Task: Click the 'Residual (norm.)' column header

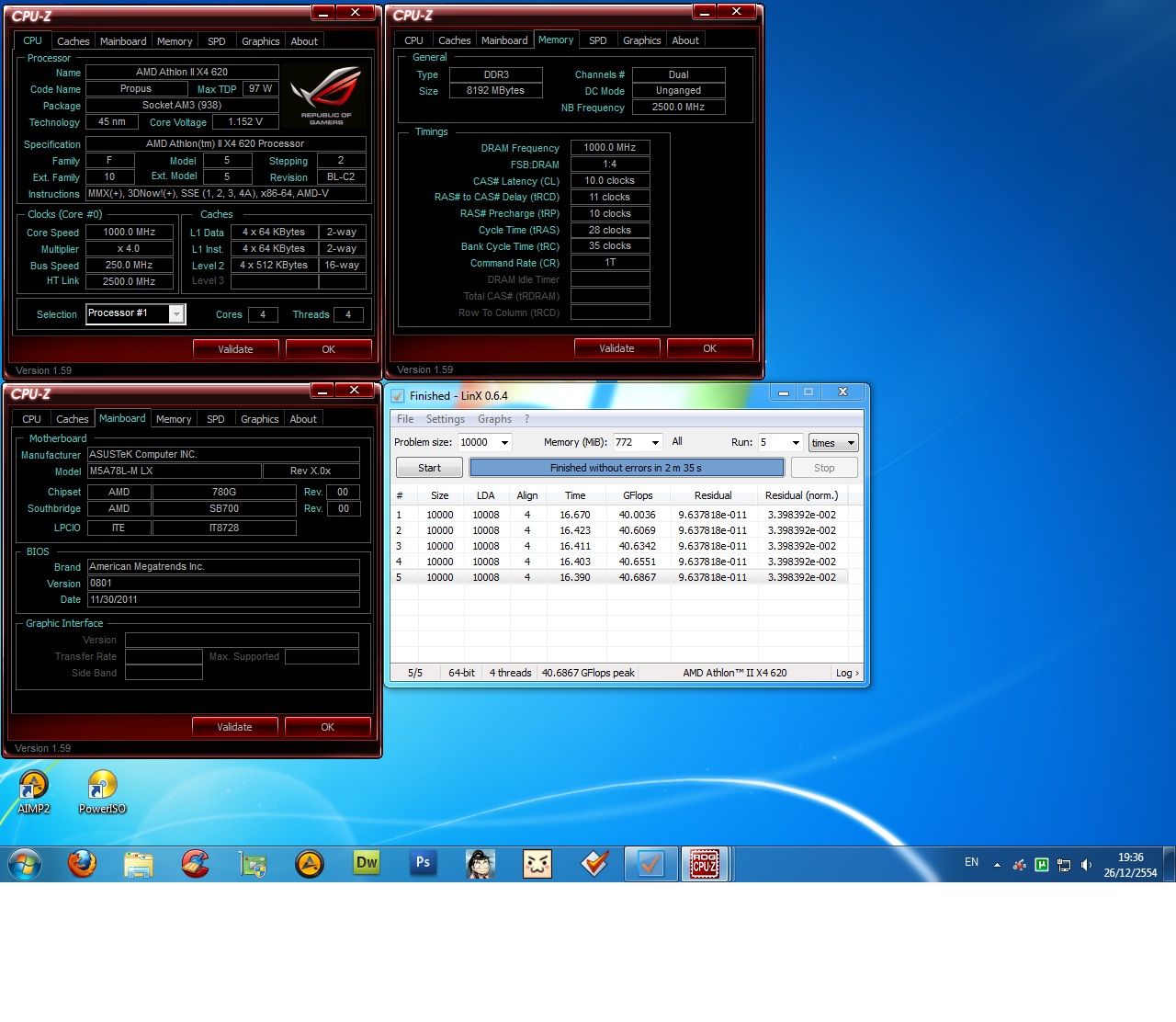Action: [x=801, y=495]
